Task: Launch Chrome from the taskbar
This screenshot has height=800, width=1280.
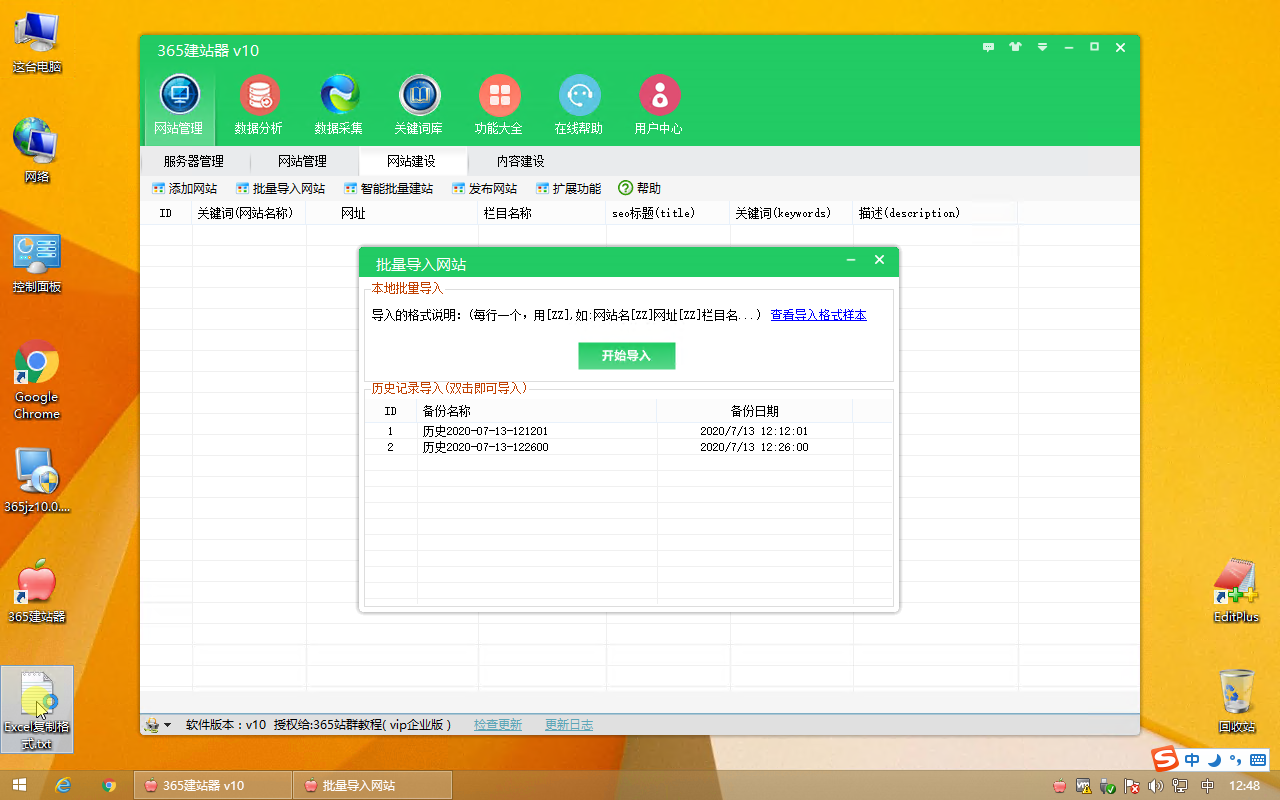Action: [x=109, y=785]
